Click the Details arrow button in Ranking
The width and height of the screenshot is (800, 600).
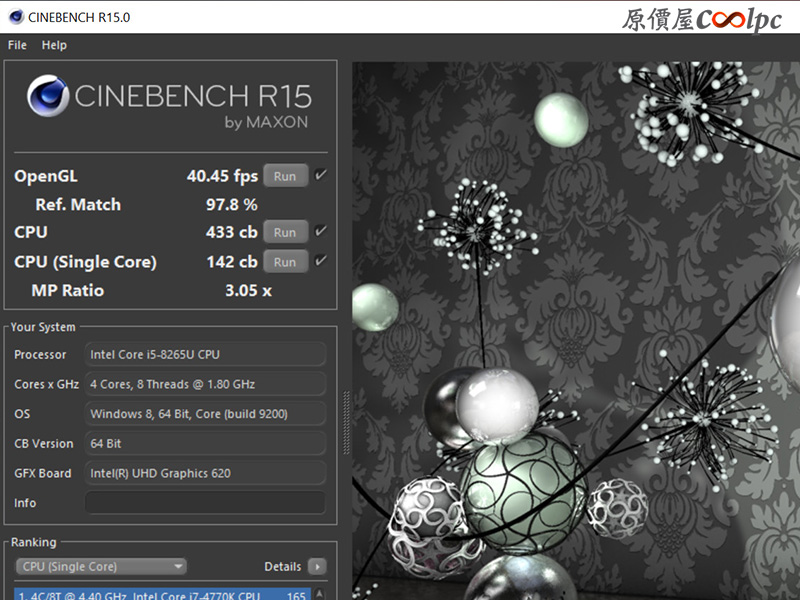point(317,566)
